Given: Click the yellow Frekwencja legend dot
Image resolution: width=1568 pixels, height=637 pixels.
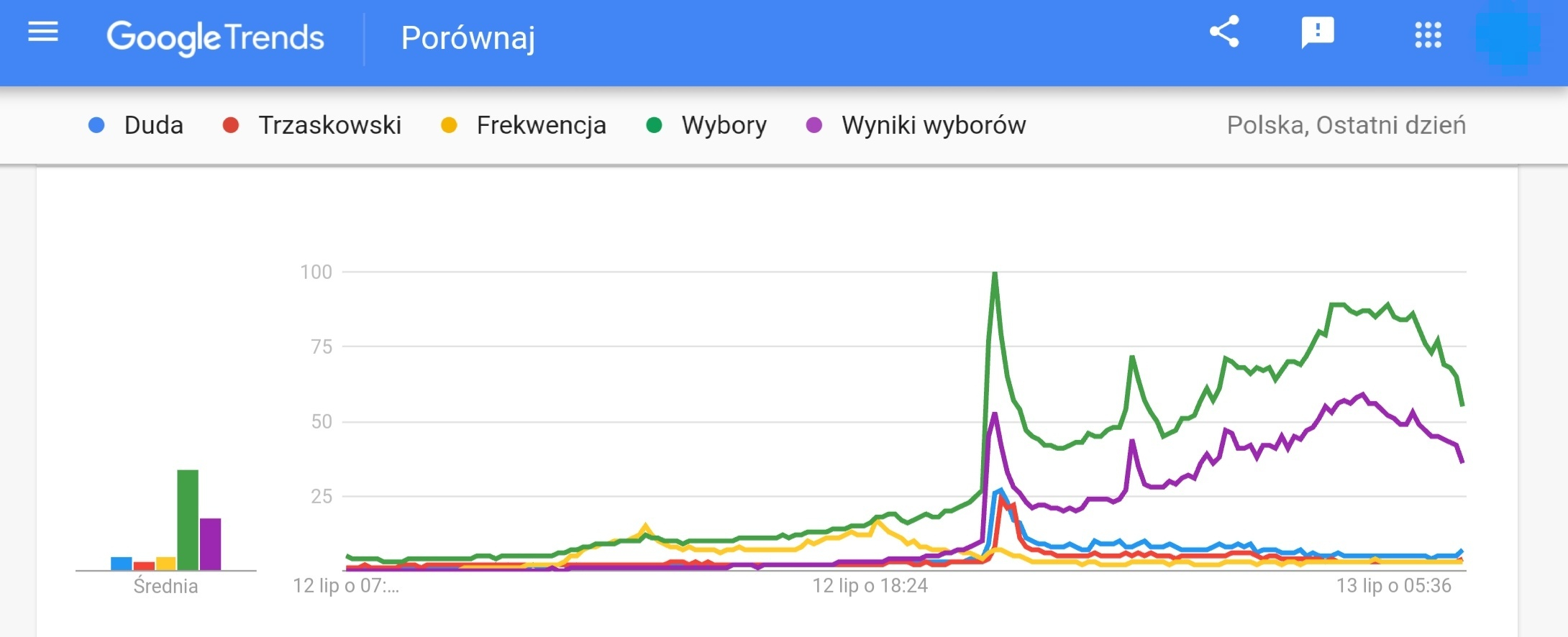Looking at the screenshot, I should tap(449, 126).
